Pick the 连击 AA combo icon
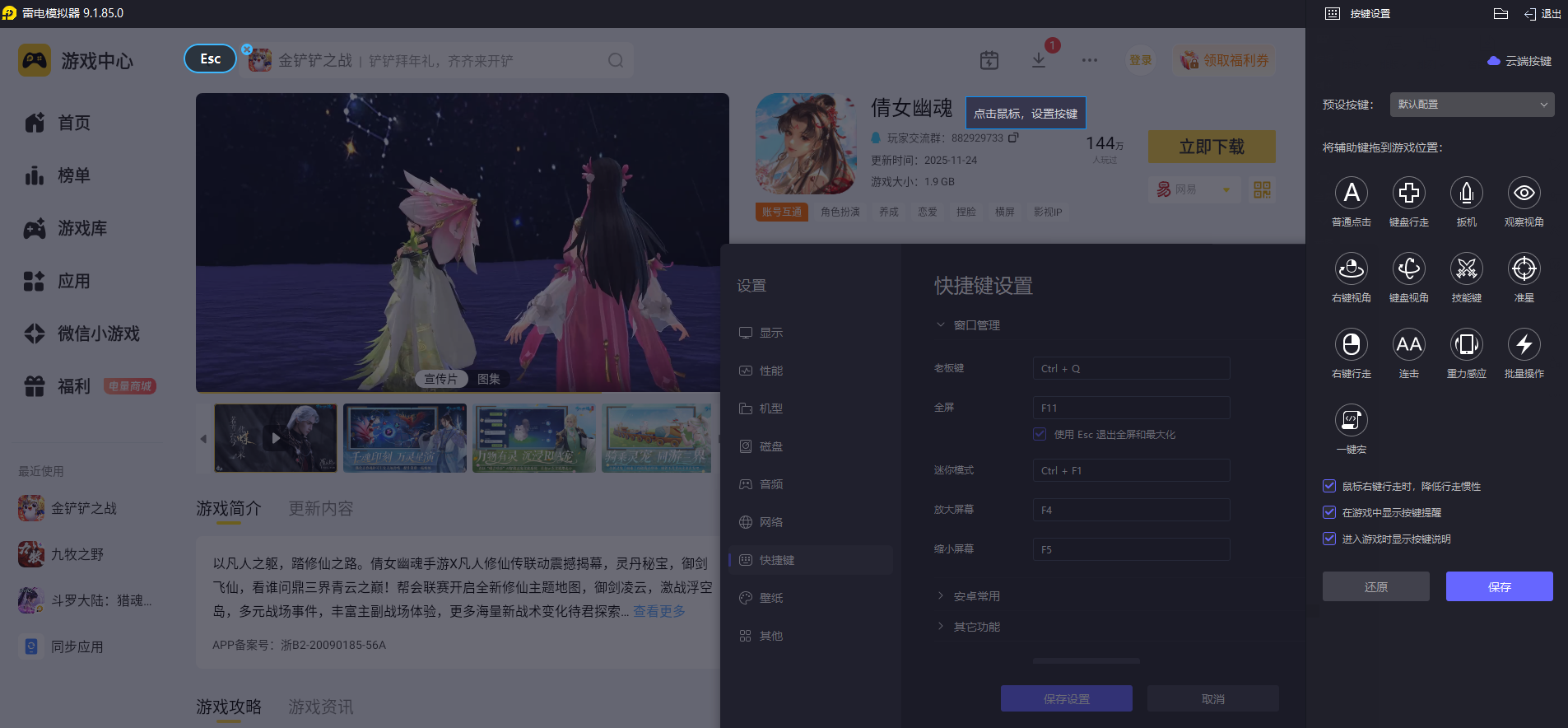Image resolution: width=1568 pixels, height=728 pixels. 1408,344
